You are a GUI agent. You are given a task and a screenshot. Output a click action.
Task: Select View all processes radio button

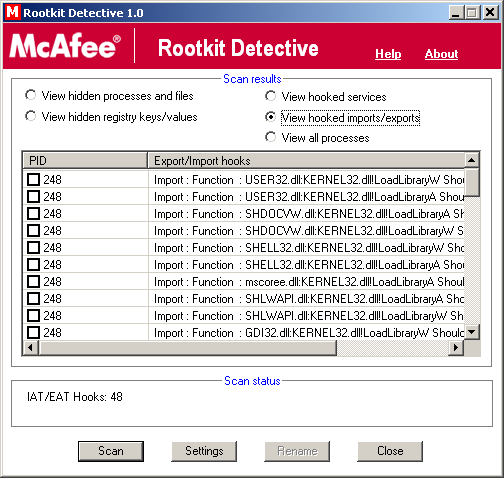click(270, 137)
